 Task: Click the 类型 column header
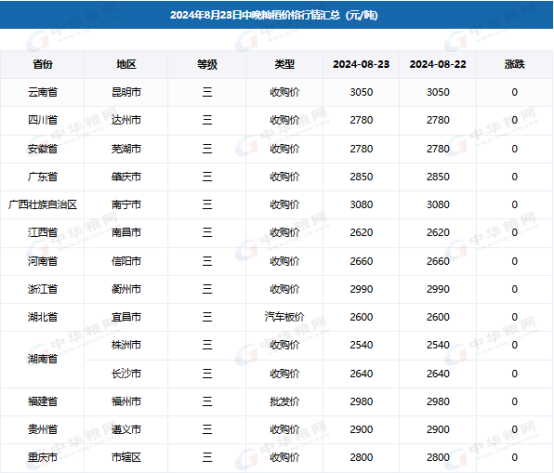284,64
